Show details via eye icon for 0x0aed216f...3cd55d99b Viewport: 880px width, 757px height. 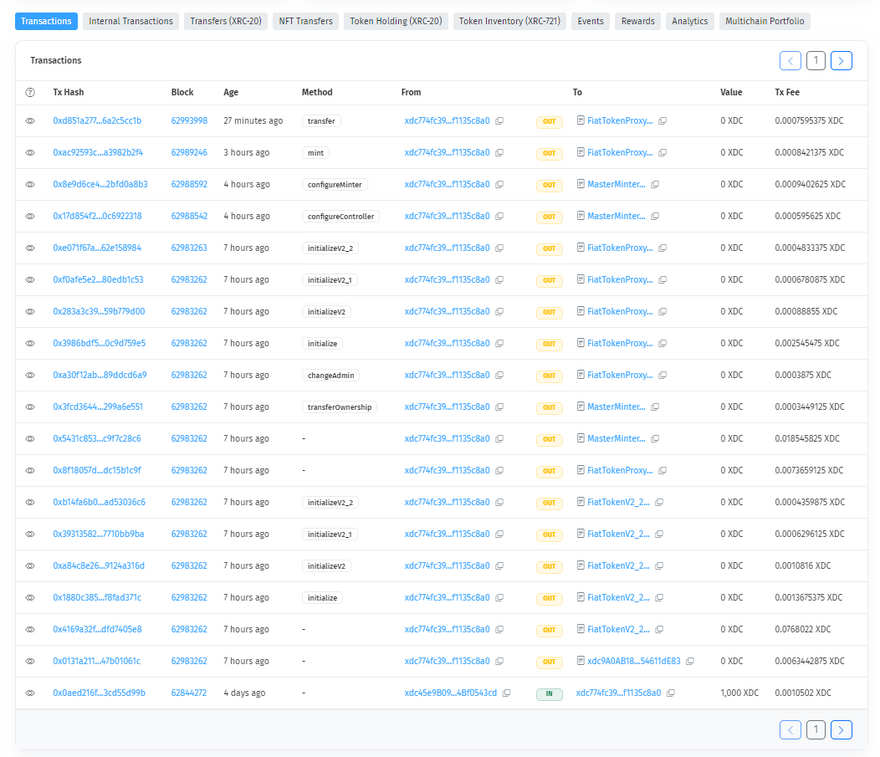(30, 693)
